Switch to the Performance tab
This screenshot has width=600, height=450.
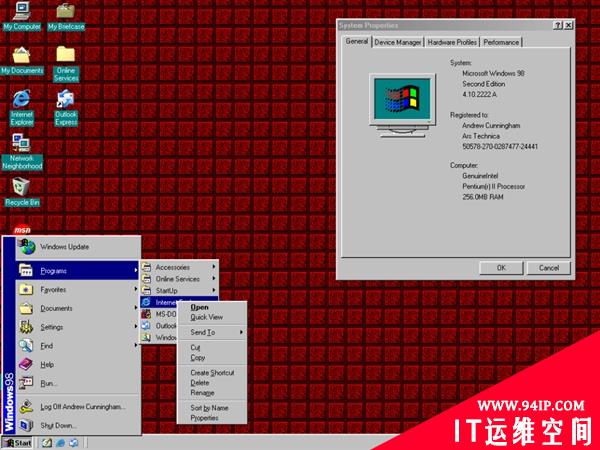pyautogui.click(x=501, y=42)
